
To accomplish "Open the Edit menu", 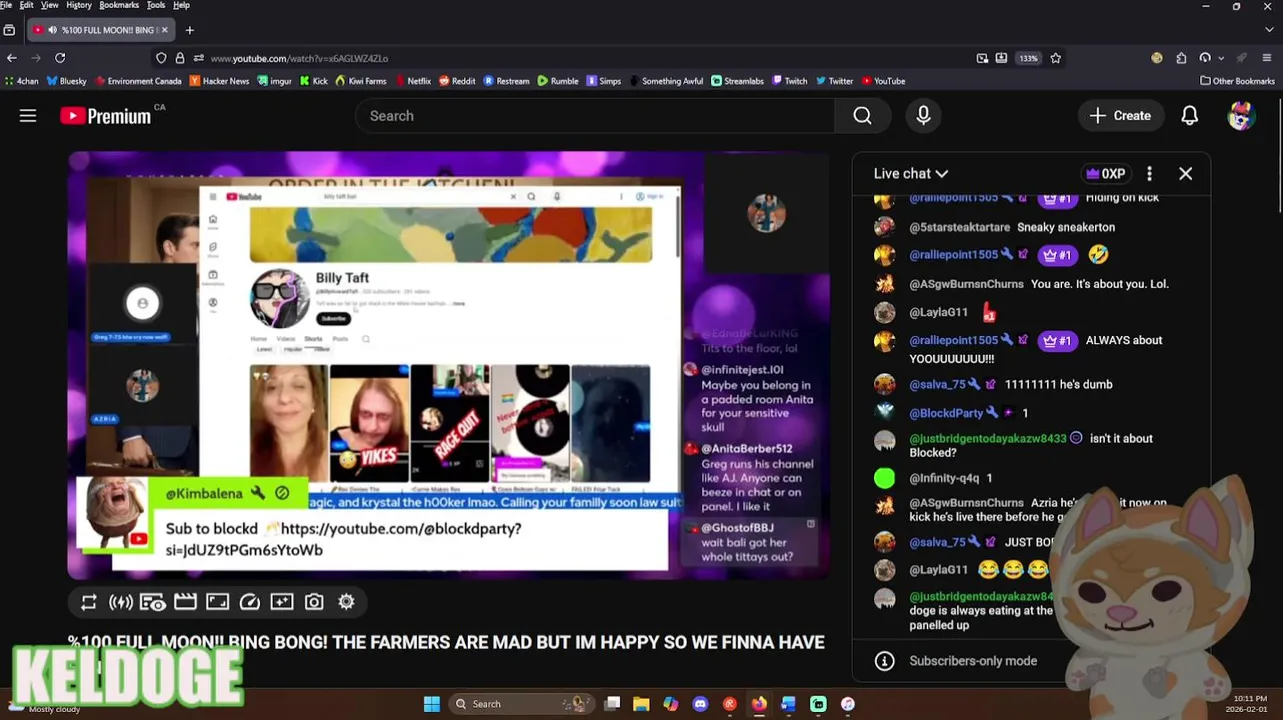I will 26,5.
